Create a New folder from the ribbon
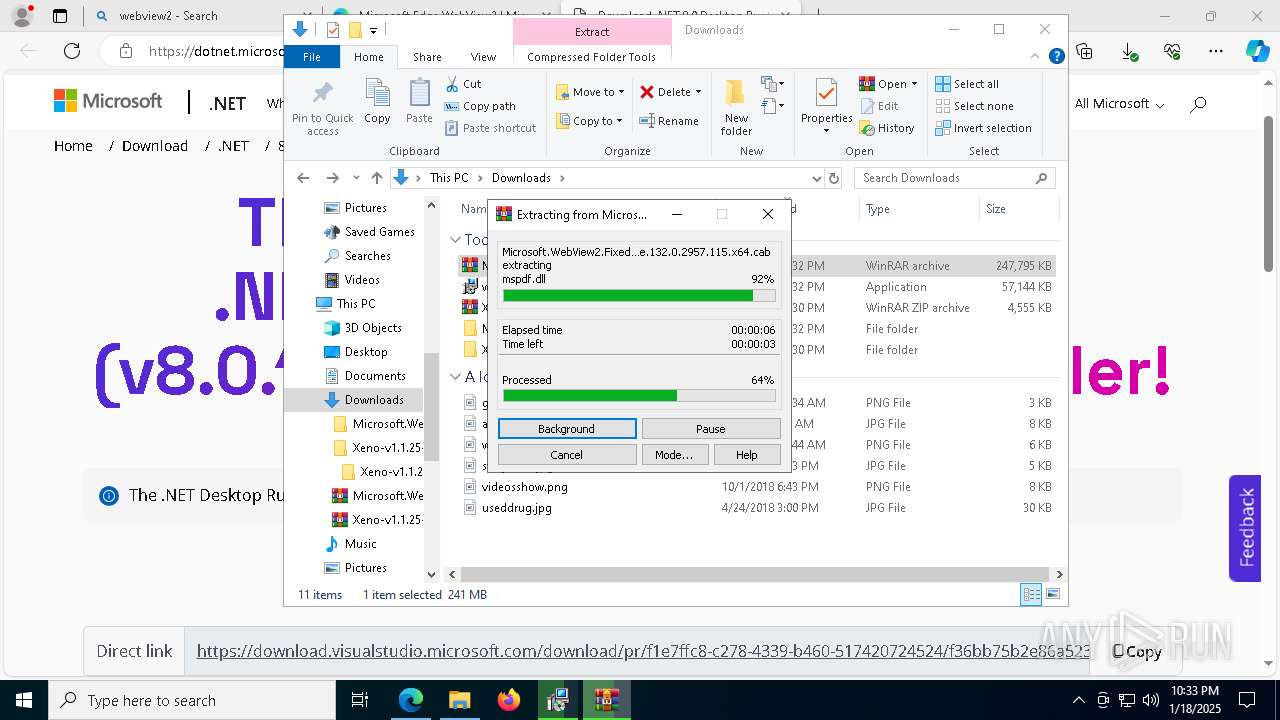The image size is (1280, 720). coord(736,108)
